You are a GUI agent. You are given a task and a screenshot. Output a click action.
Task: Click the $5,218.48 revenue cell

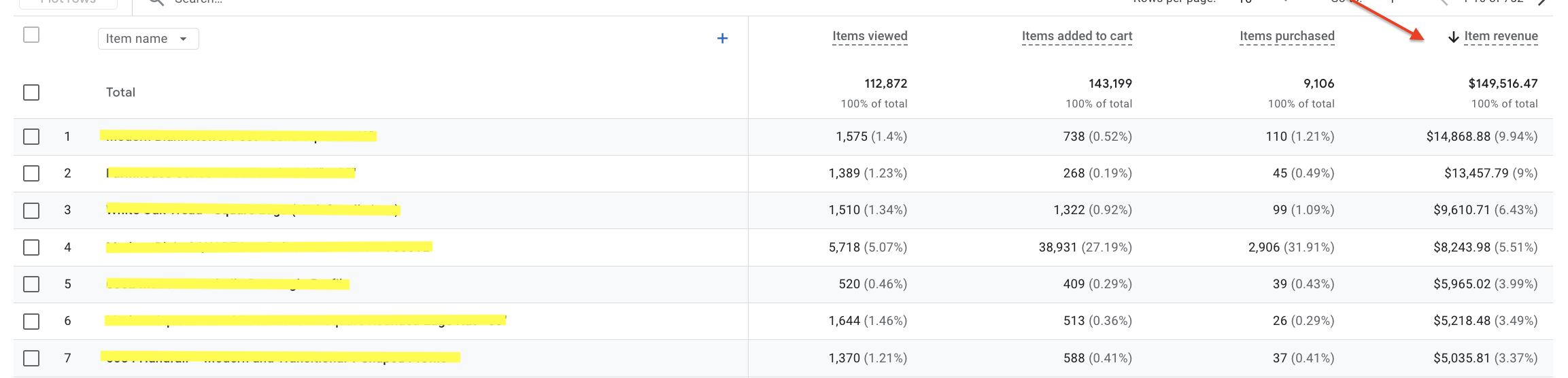(x=1485, y=321)
